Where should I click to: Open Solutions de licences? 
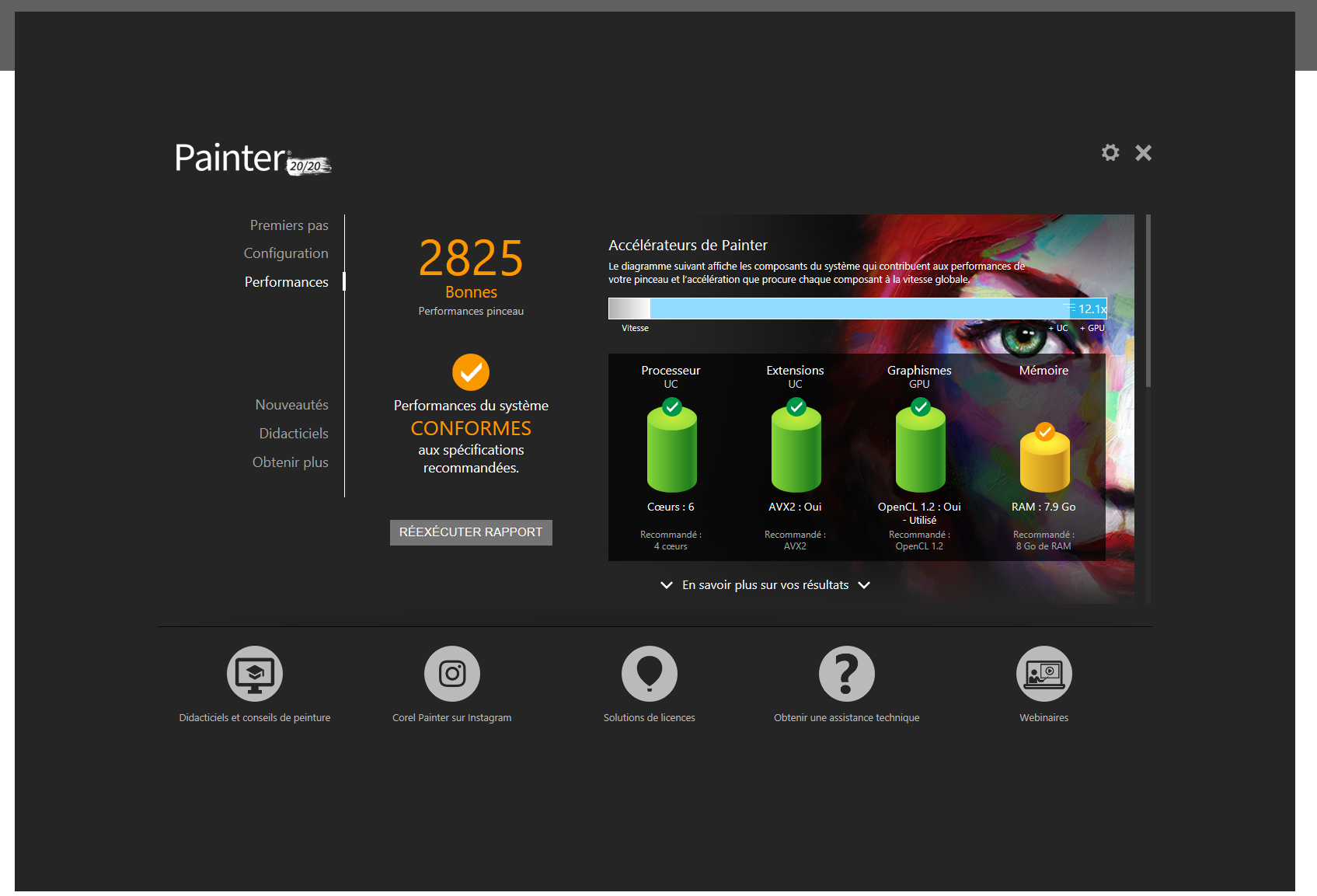point(650,673)
